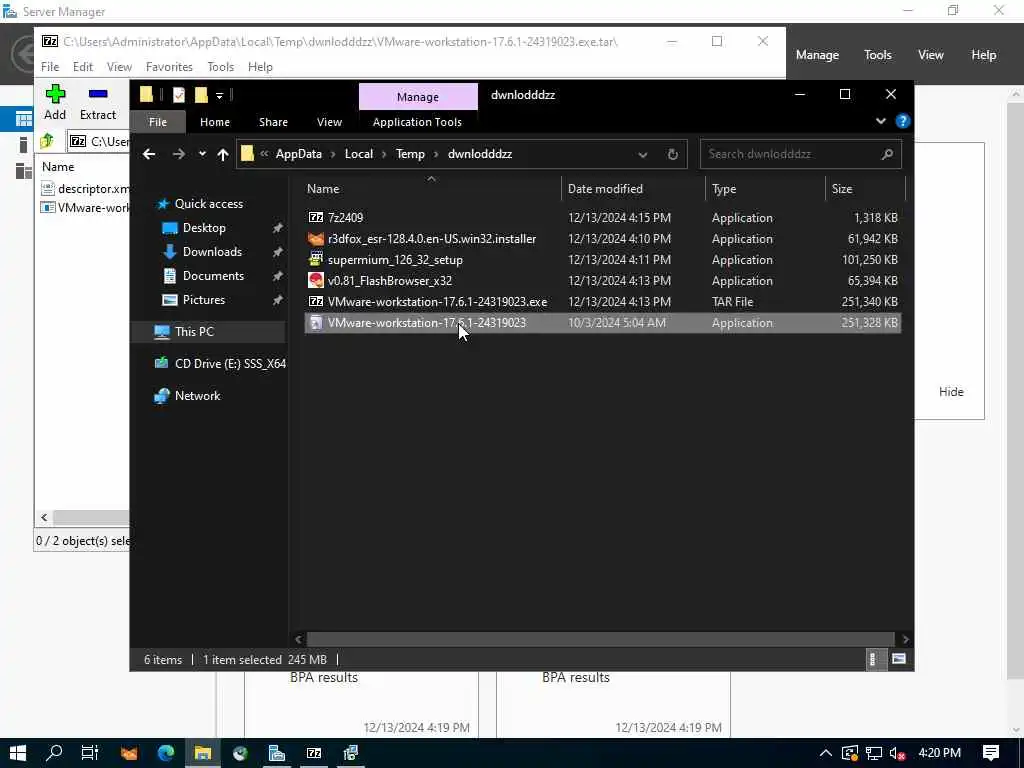
Task: Open the Home ribbon tab
Action: coord(215,122)
